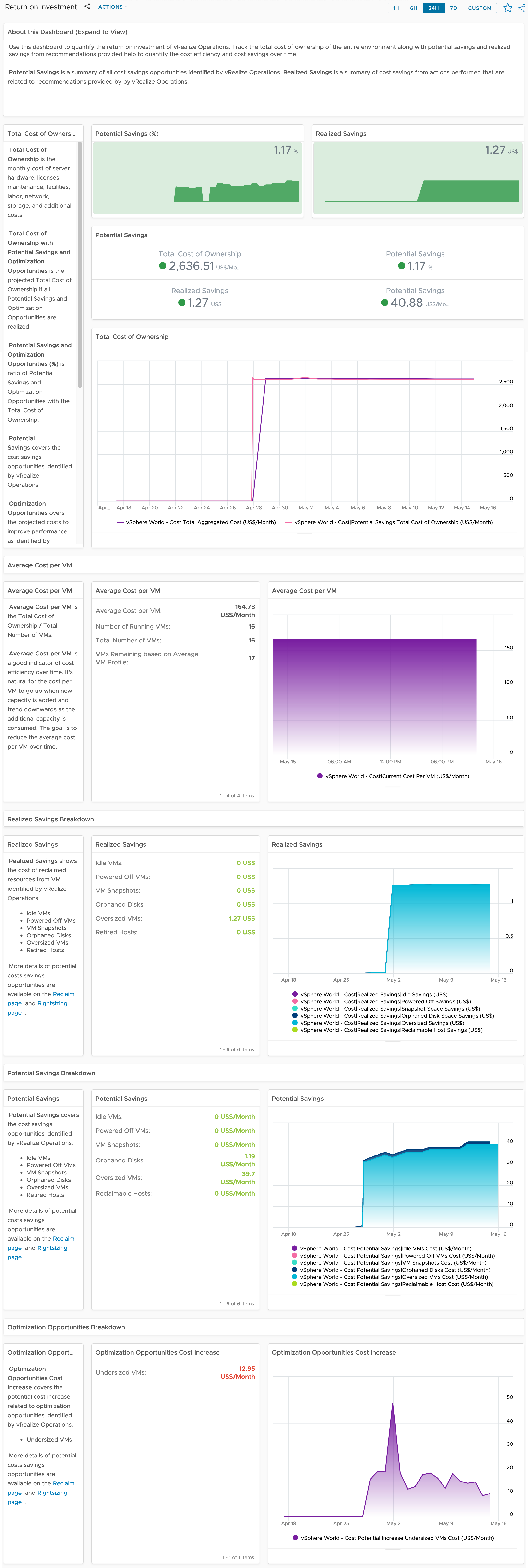Click Orphaned Disks 1.19 US$/Month row
This screenshot has height=1568, width=528.
[175, 1160]
